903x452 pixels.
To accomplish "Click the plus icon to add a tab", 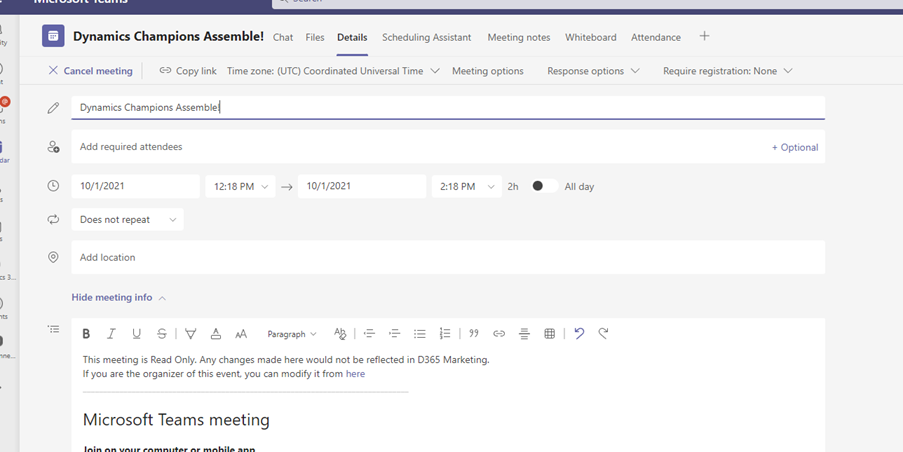I will pyautogui.click(x=704, y=36).
